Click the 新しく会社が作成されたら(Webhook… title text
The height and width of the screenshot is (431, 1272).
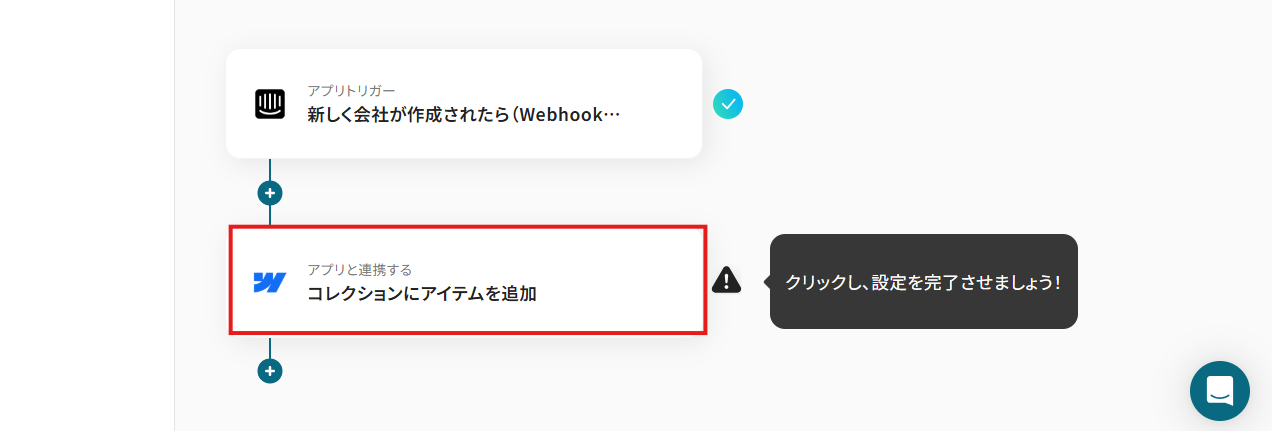pyautogui.click(x=464, y=114)
